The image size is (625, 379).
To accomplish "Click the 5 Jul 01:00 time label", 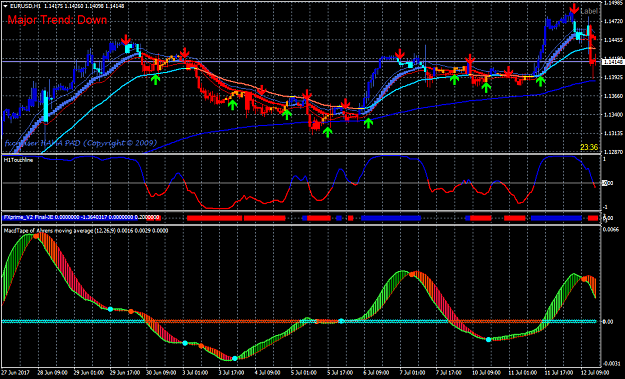I will point(305,373).
